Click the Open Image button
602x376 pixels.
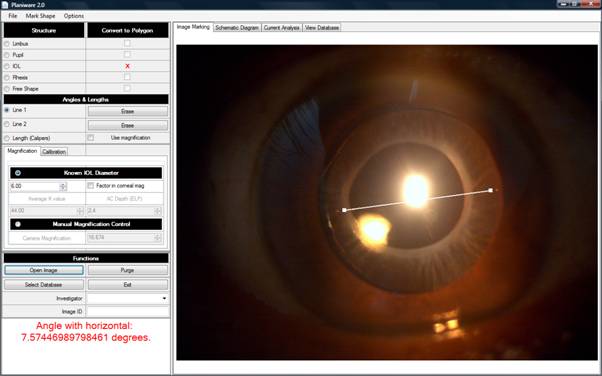coord(44,270)
